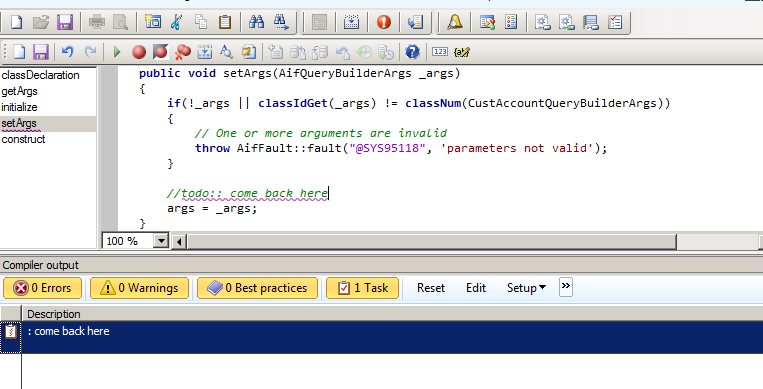Select the ': come back here' task row
The width and height of the screenshot is (763, 389).
point(392,337)
